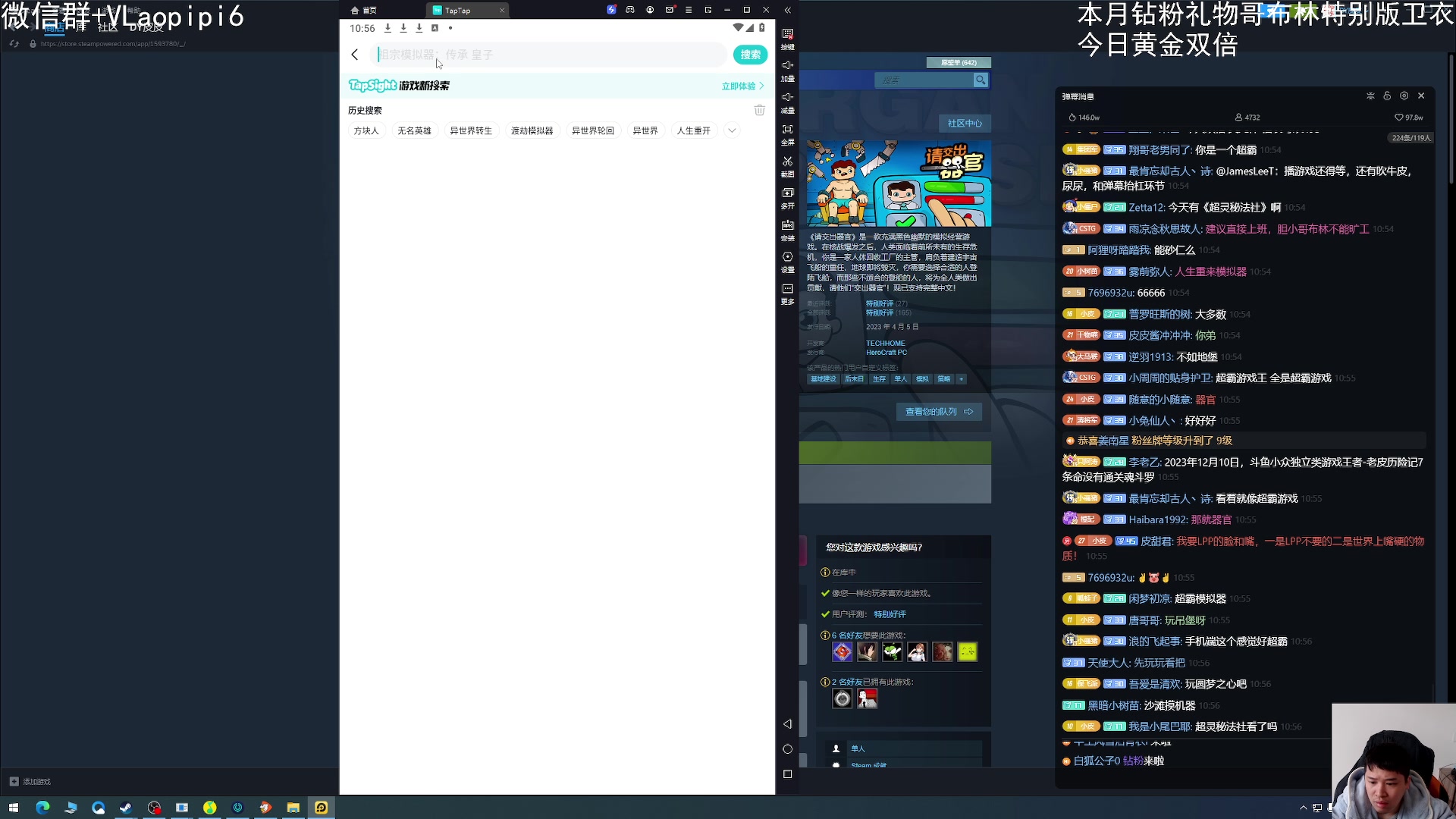Open the HeroCraft PC publisher link
This screenshot has height=819, width=1456.
click(x=886, y=353)
